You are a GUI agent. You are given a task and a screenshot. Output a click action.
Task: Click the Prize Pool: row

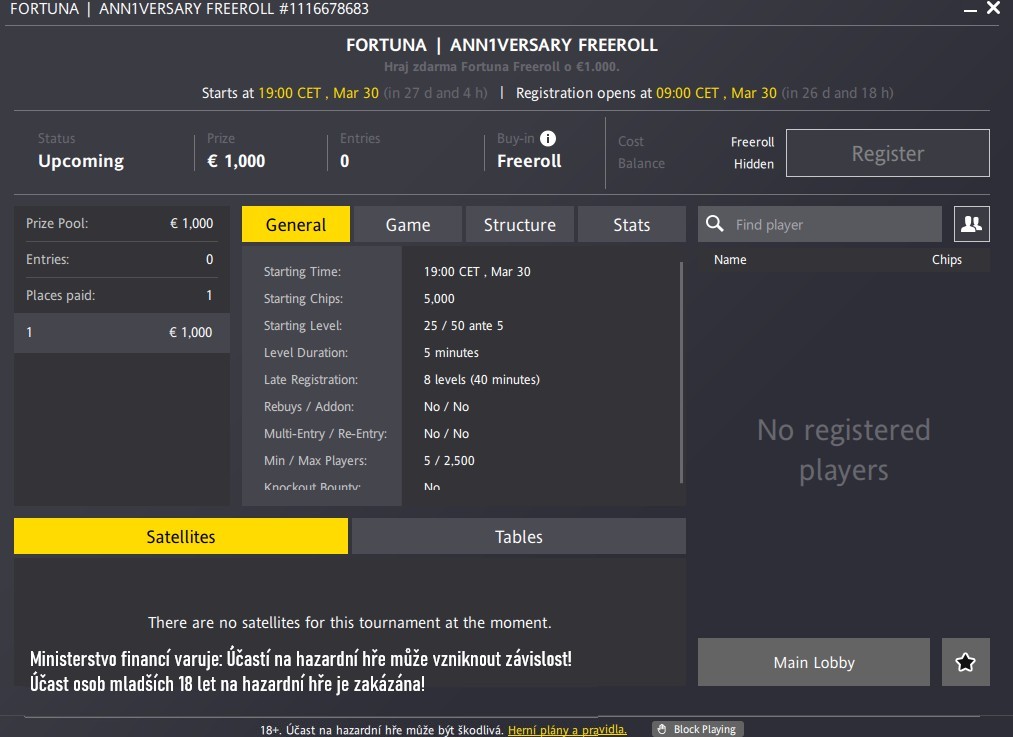pyautogui.click(x=121, y=223)
